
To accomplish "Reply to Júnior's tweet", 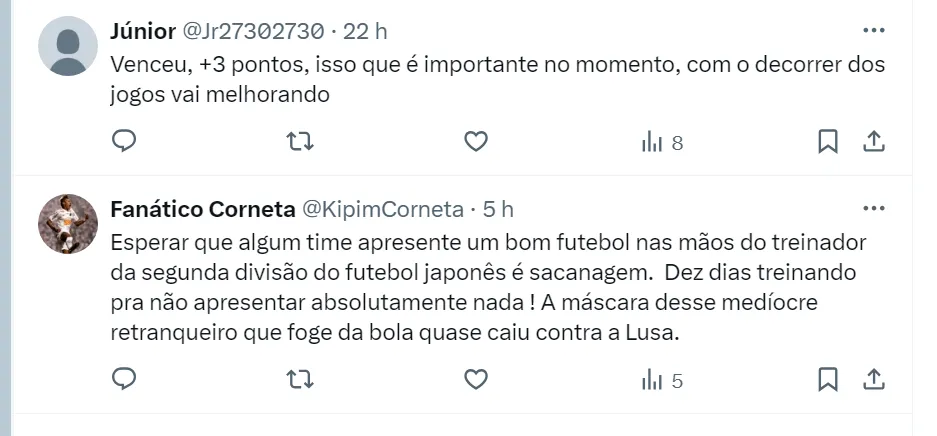I will click(123, 142).
